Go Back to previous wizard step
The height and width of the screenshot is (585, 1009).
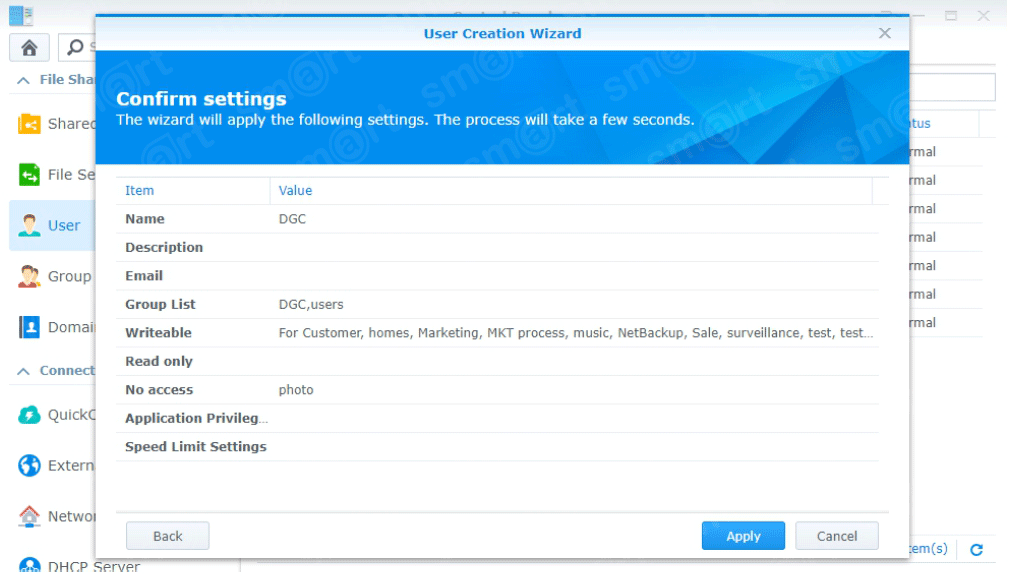168,537
